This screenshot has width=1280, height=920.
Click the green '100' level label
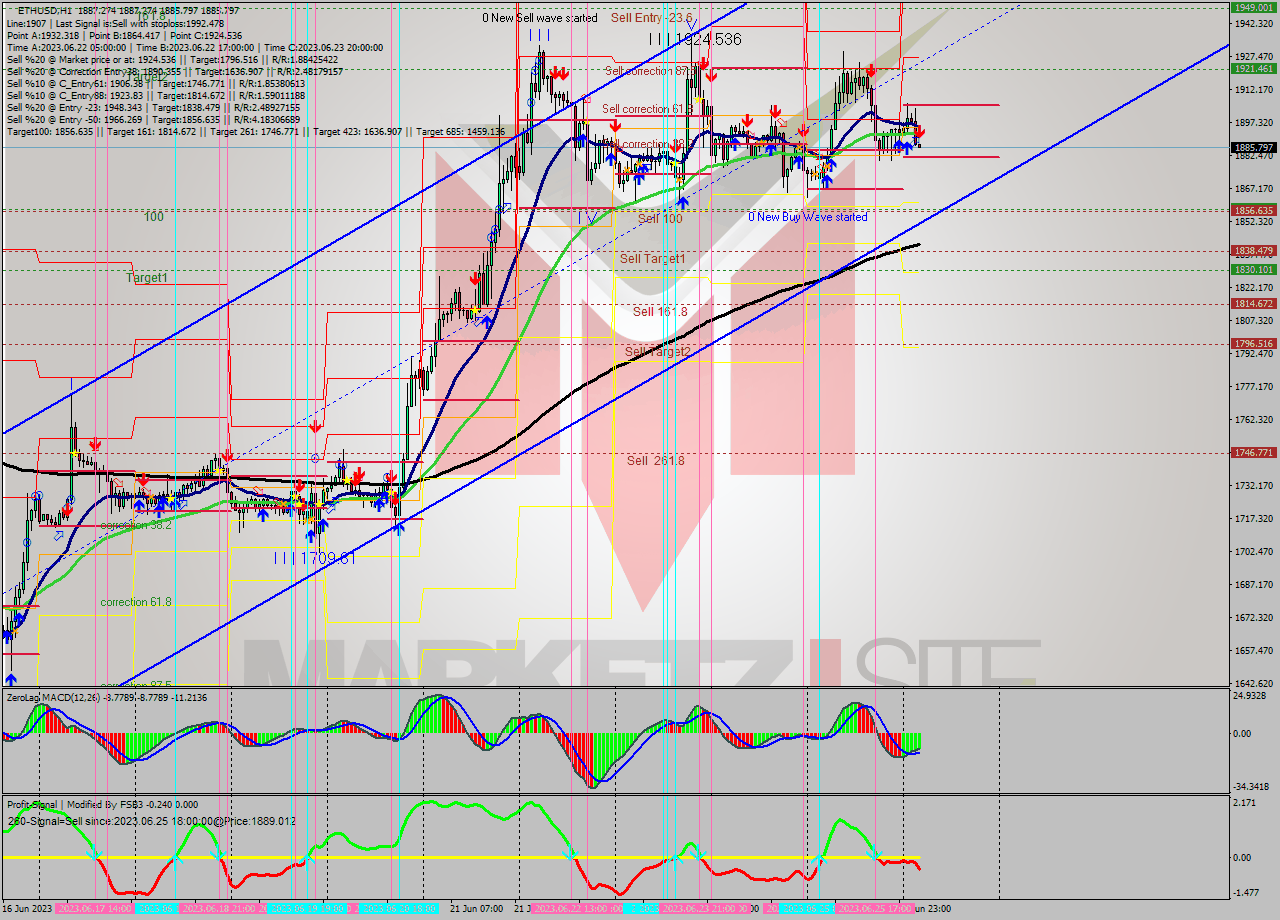(x=153, y=217)
